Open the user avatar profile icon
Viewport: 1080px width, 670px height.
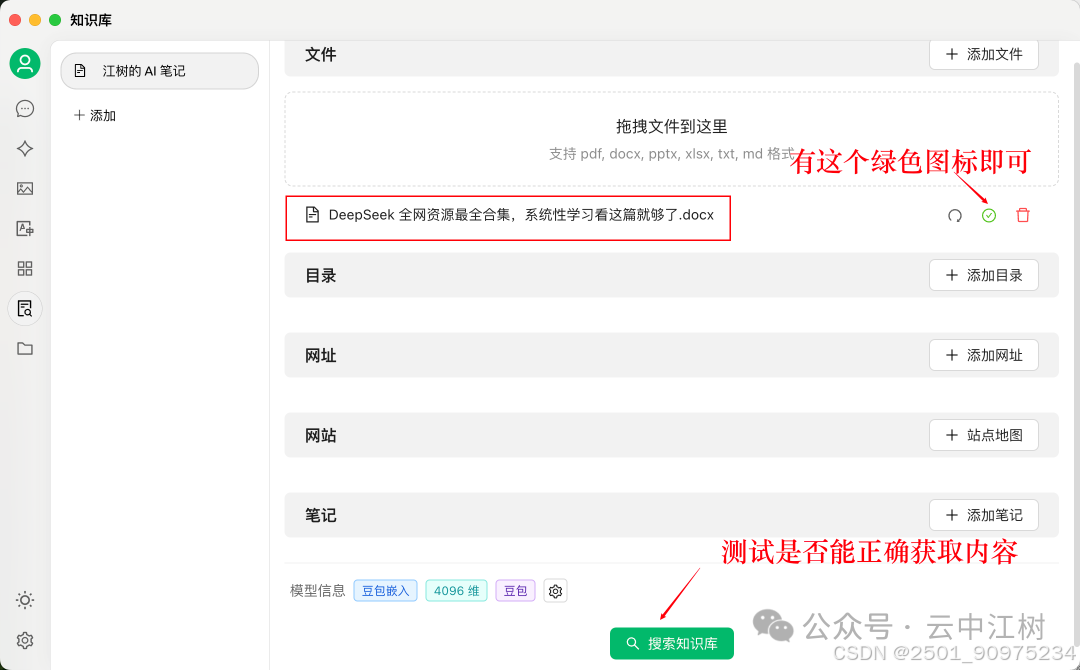pos(25,64)
